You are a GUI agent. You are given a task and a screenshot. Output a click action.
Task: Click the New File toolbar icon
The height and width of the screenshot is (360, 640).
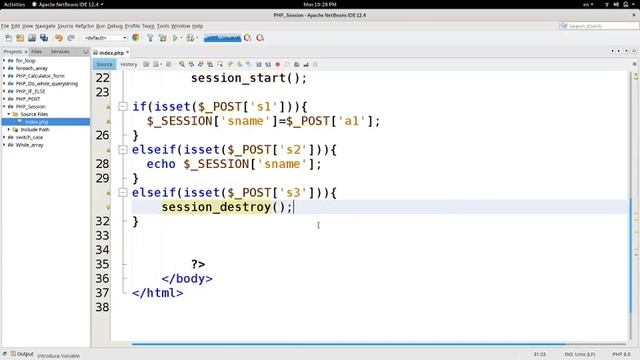(8, 38)
